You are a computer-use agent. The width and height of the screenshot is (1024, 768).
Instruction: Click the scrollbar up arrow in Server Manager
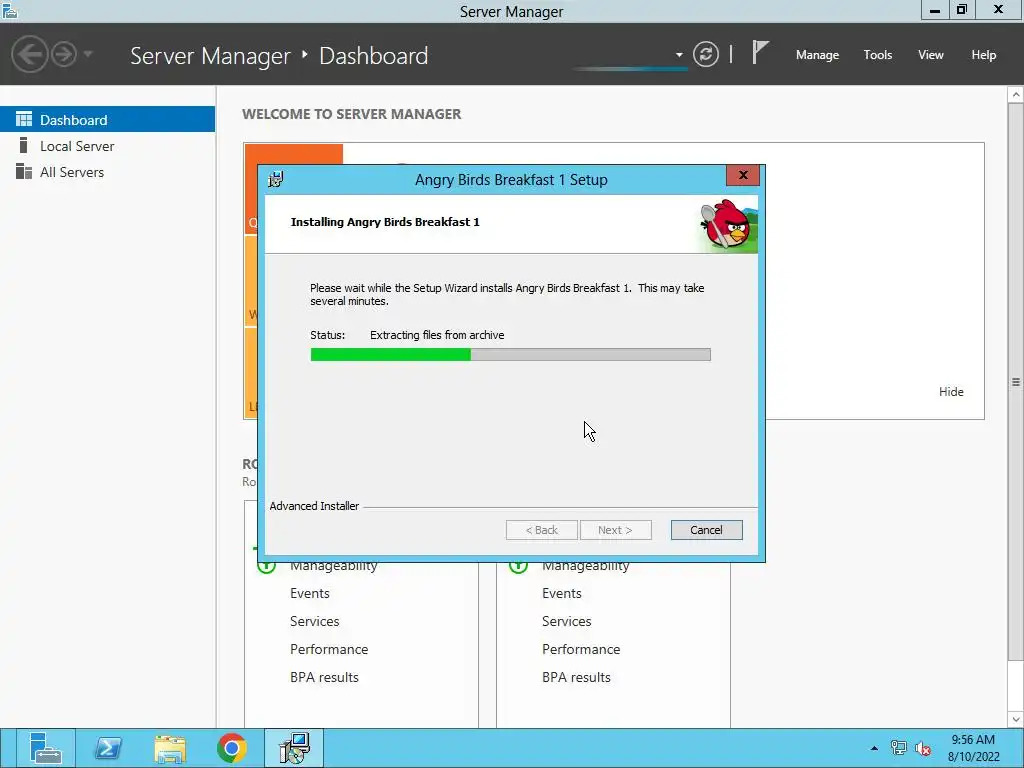tap(1016, 95)
